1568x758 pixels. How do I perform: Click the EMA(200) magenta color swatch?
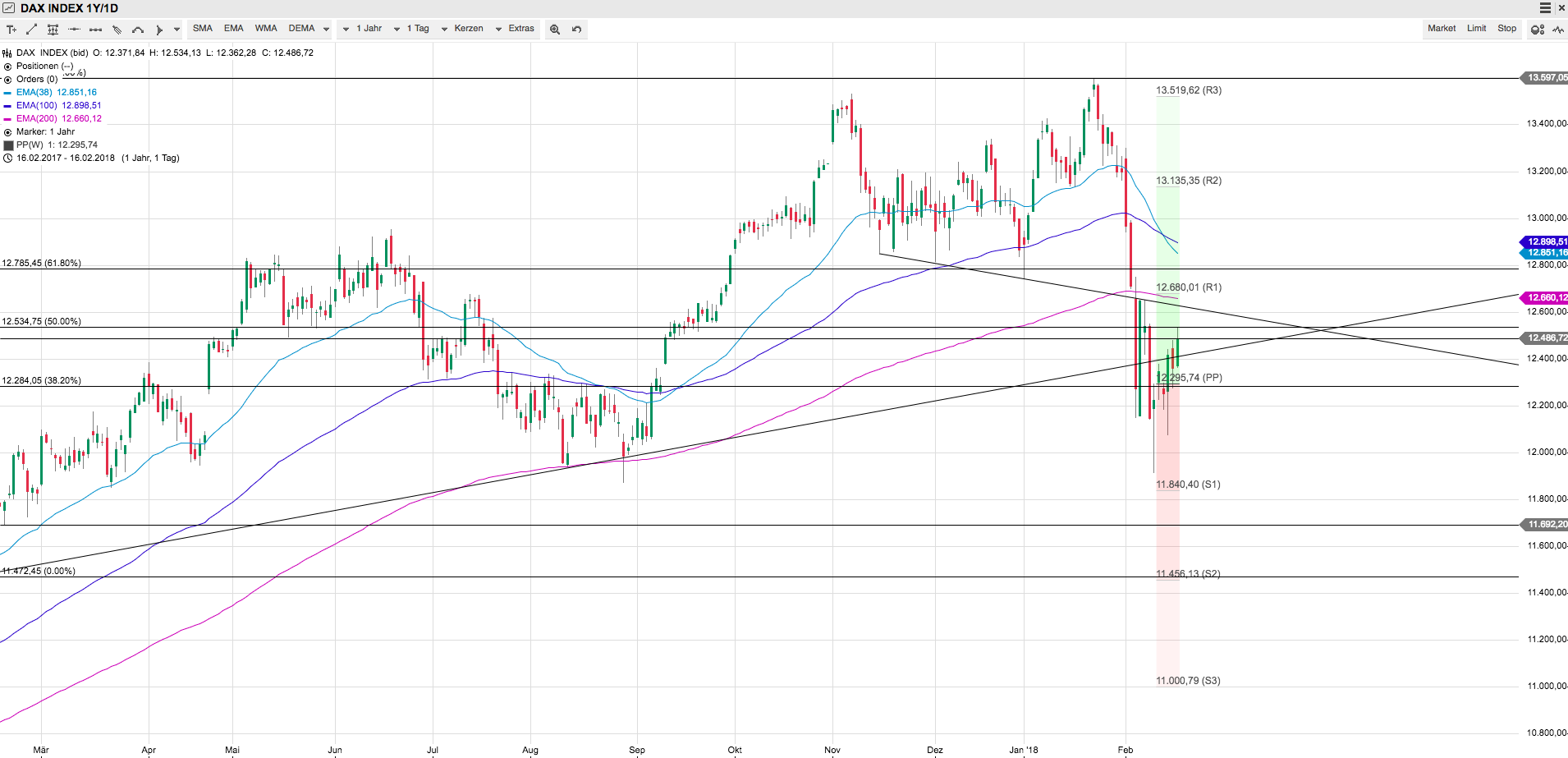[7, 119]
